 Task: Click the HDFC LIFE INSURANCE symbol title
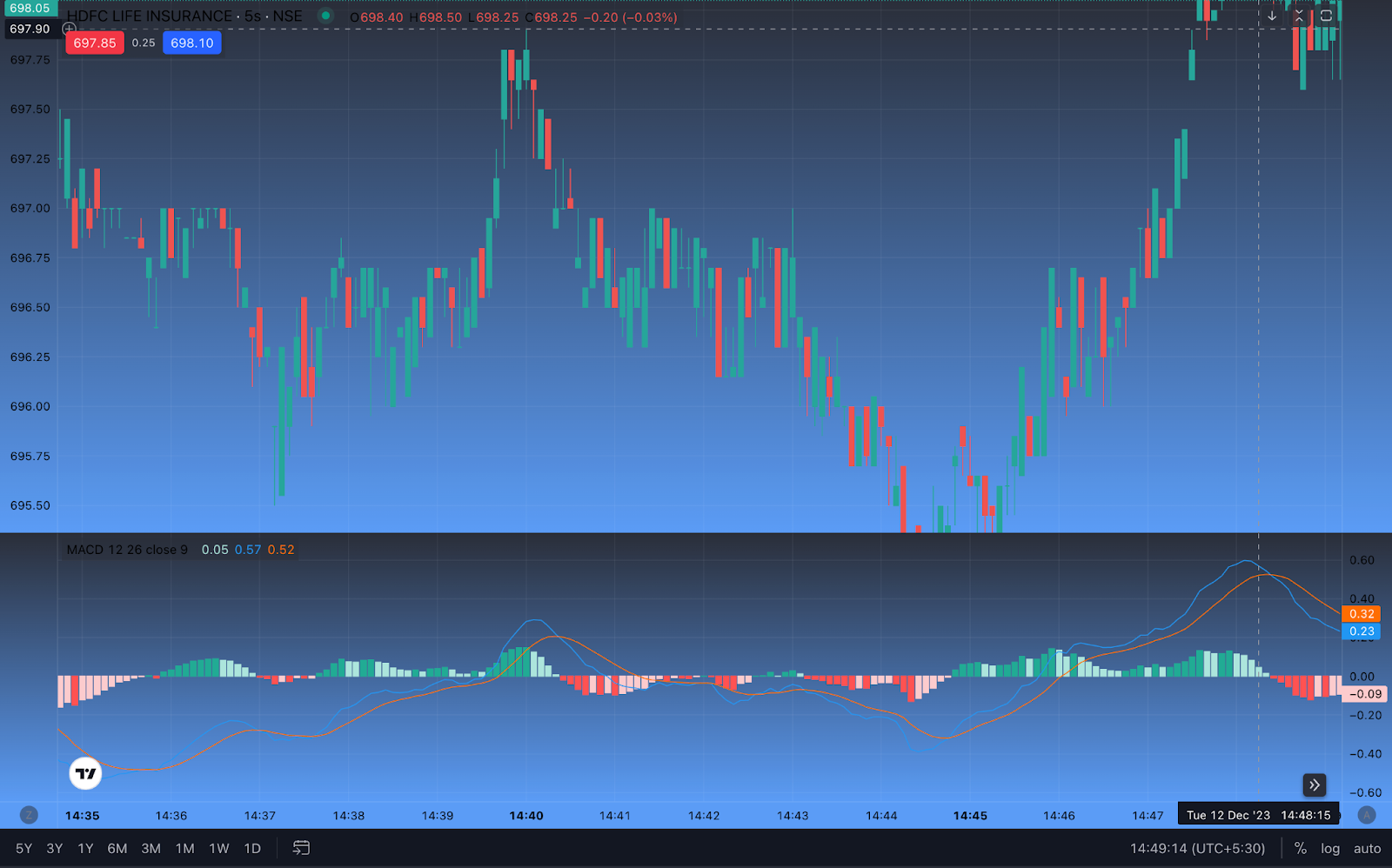pyautogui.click(x=150, y=16)
